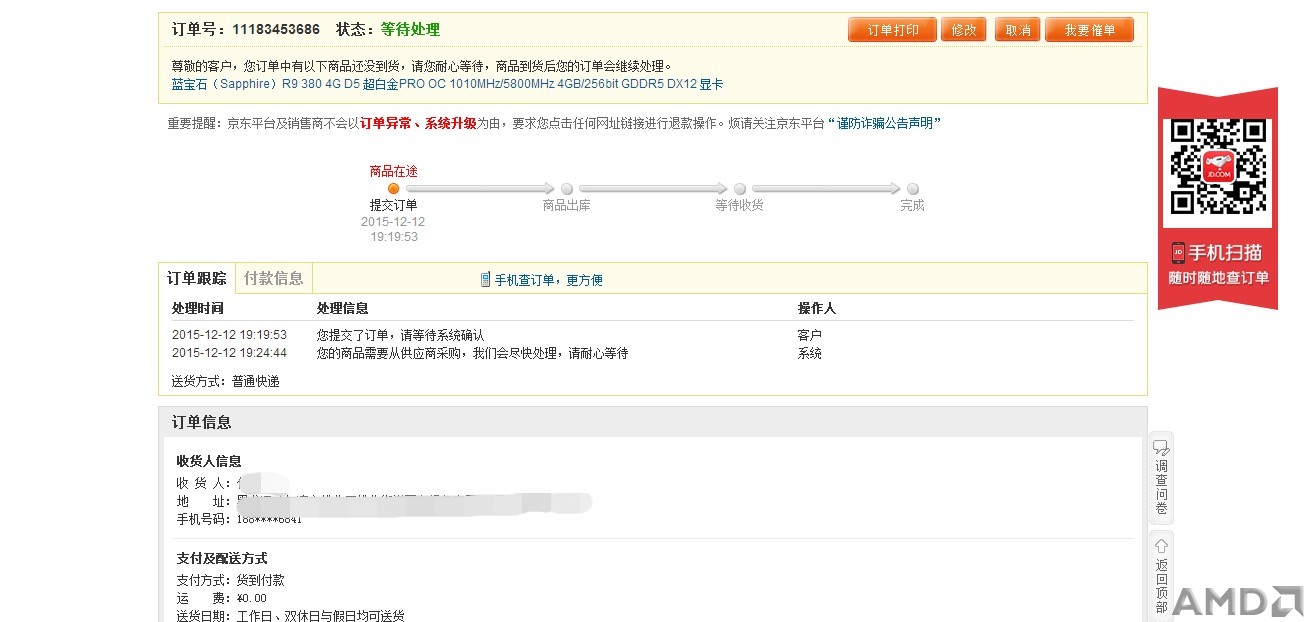This screenshot has width=1309, height=622.
Task: Click the orange 提交订单 progress dot
Action: [x=393, y=188]
